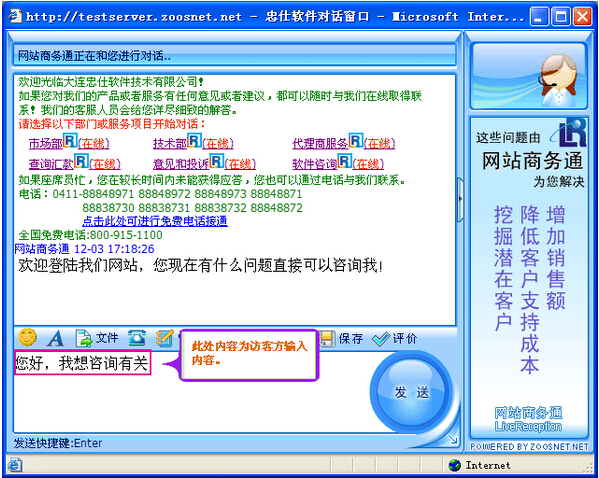The height and width of the screenshot is (478, 599).
Task: Choose the 意见和投诉 link
Action: point(181,164)
